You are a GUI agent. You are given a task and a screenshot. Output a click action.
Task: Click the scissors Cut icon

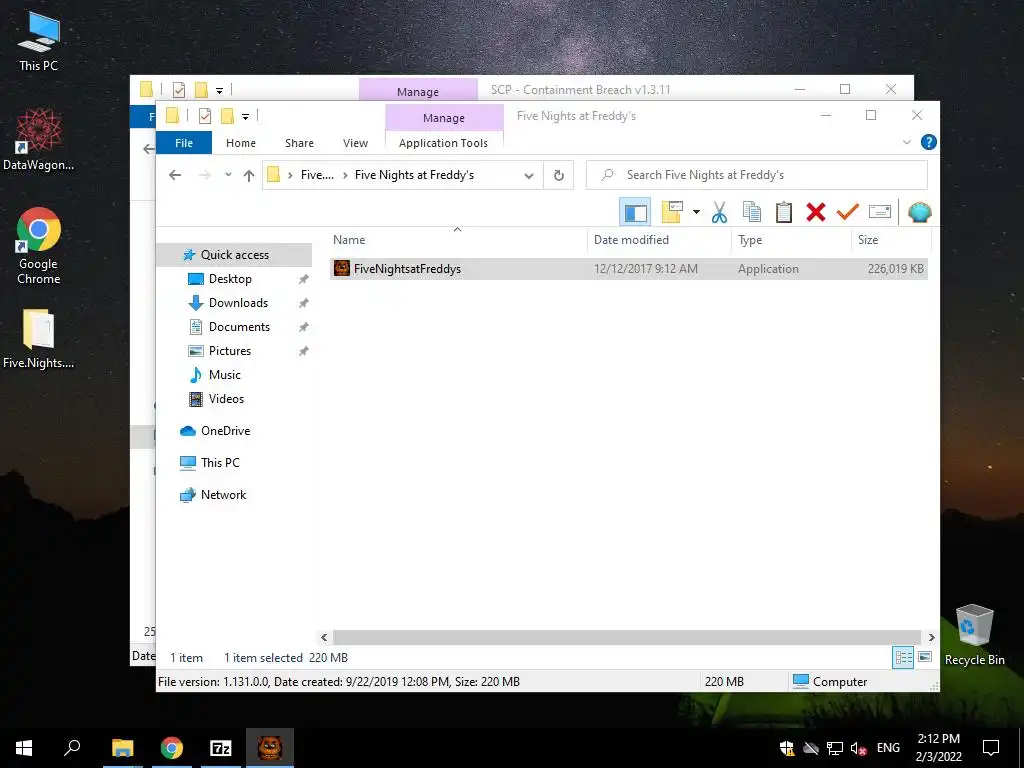click(719, 212)
